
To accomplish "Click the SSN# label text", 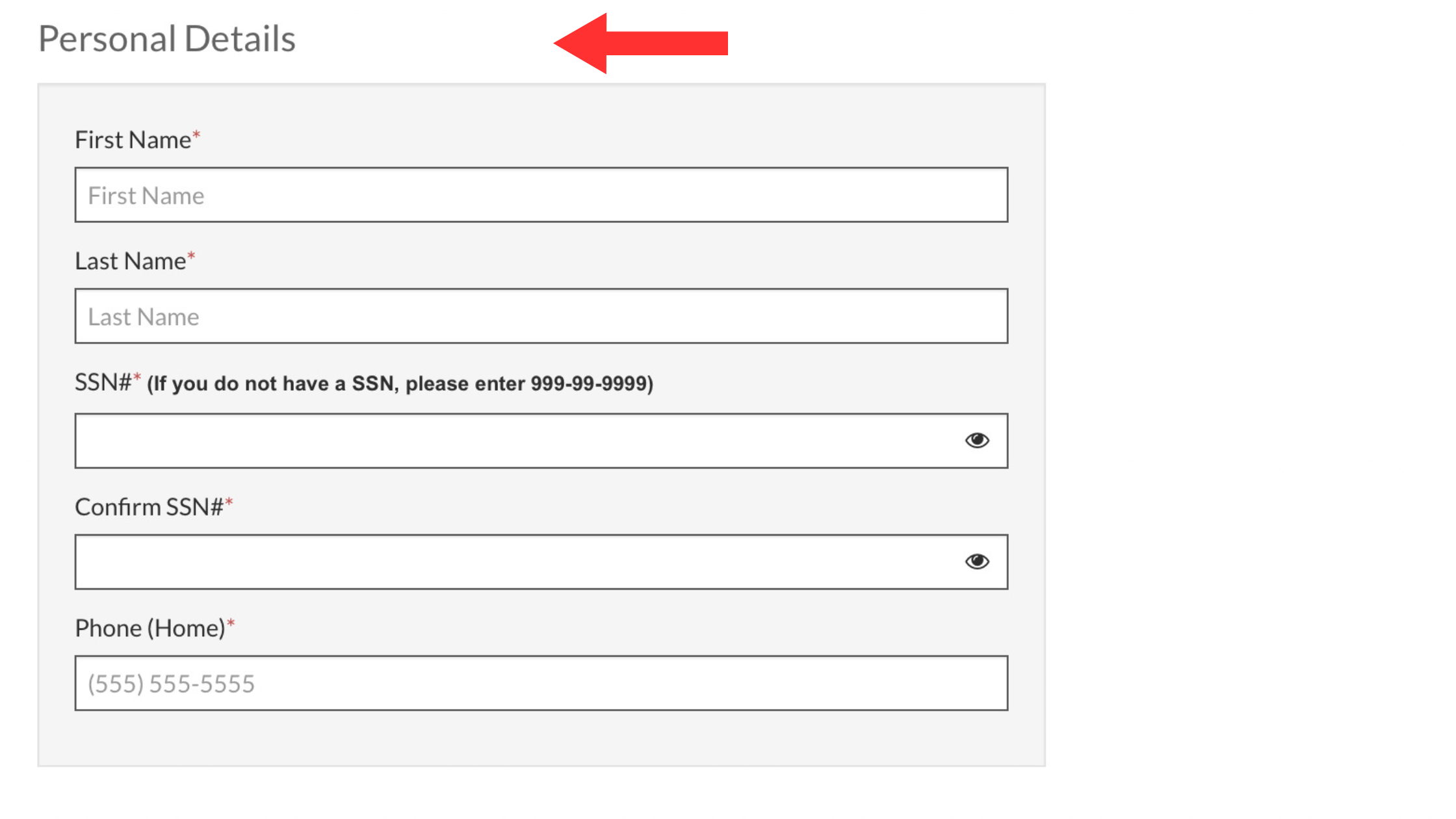I will (104, 382).
